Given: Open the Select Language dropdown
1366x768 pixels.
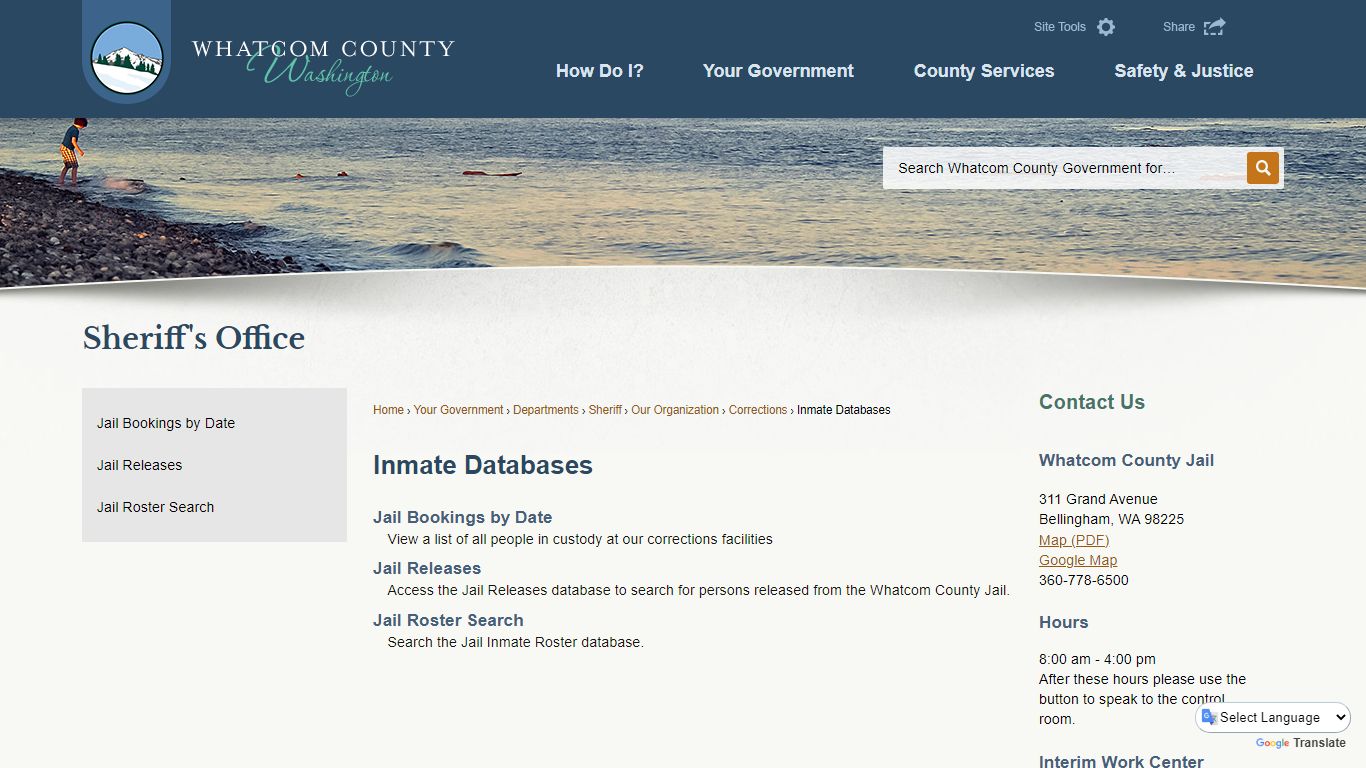Looking at the screenshot, I should click(1272, 717).
